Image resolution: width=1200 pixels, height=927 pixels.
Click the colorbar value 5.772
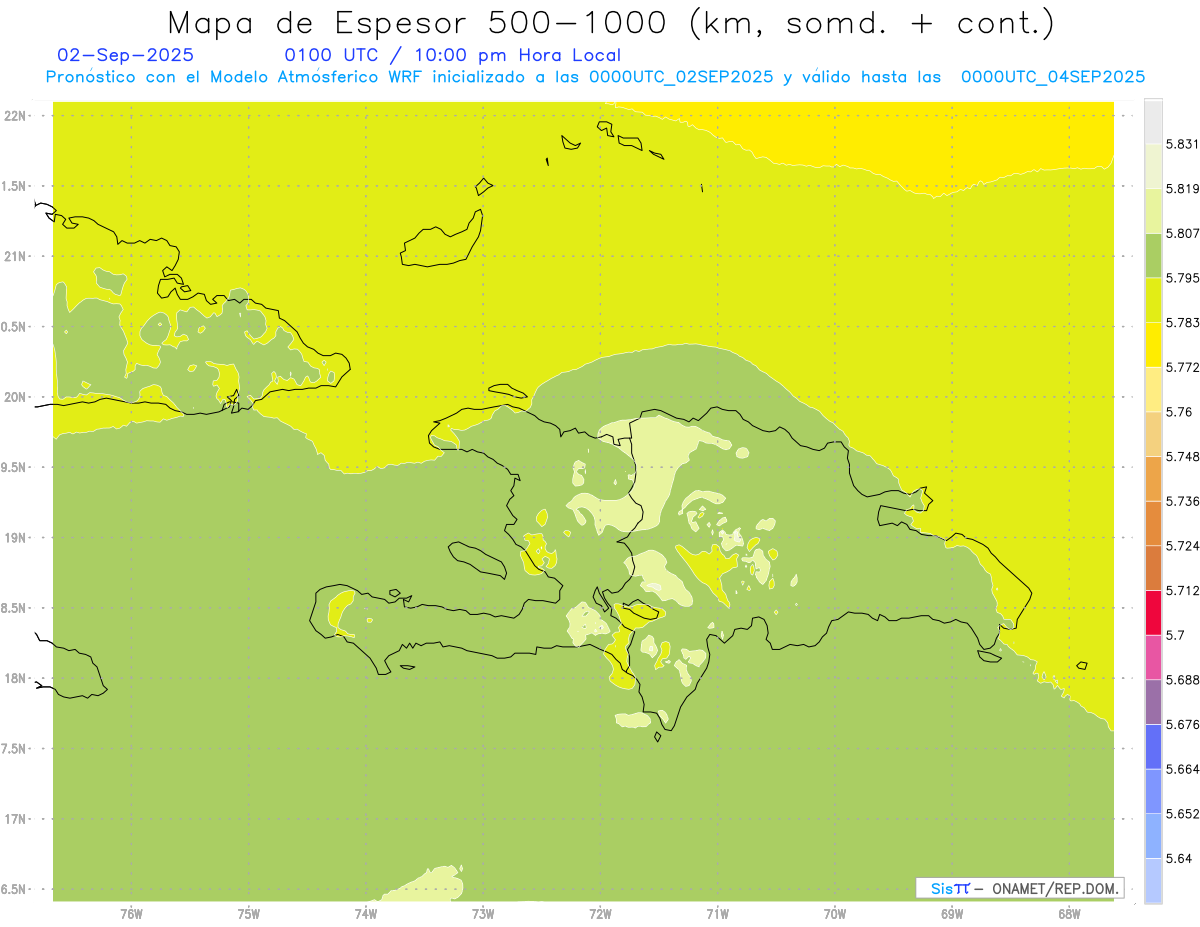point(1182,367)
